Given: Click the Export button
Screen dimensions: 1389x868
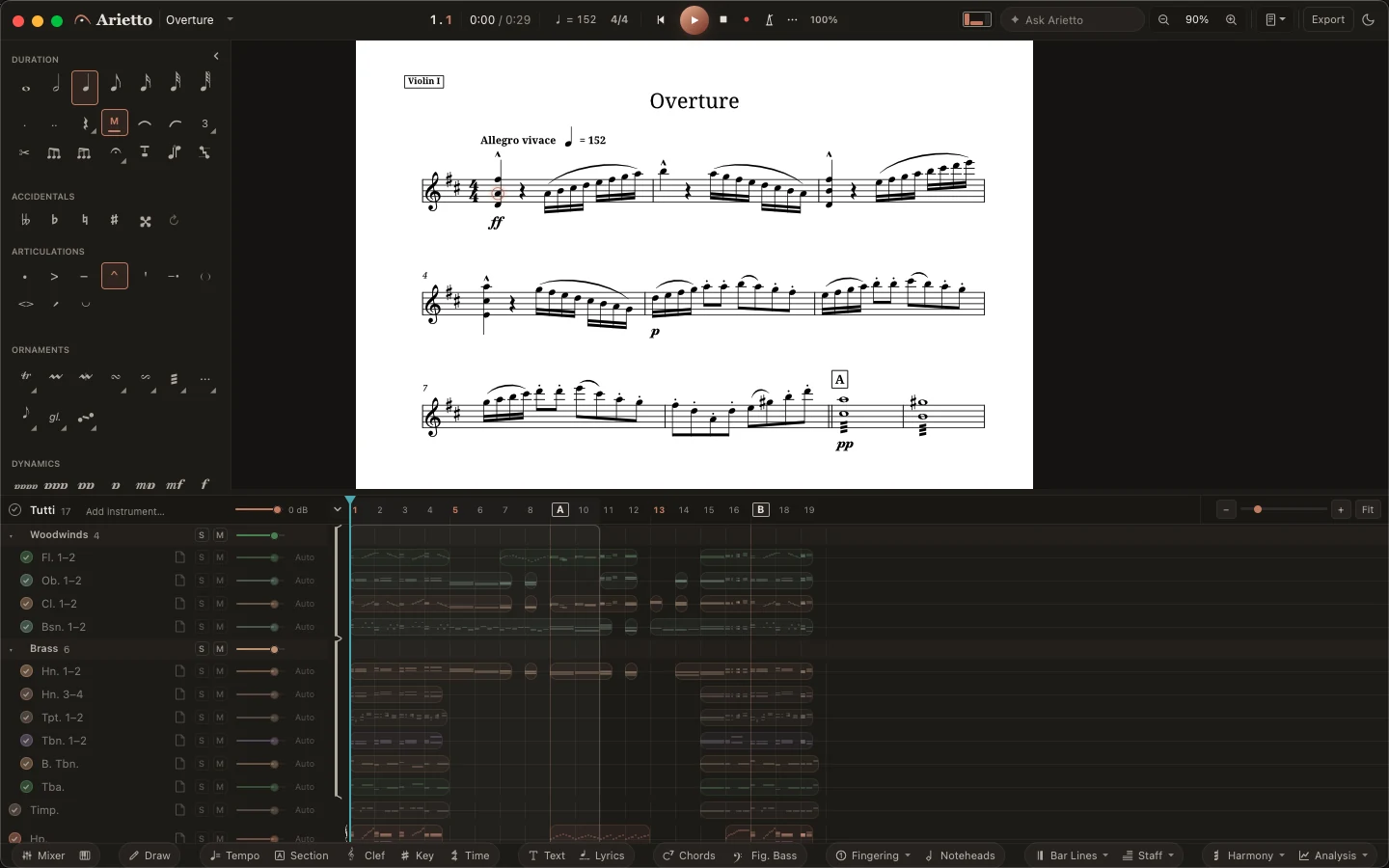Looking at the screenshot, I should (x=1328, y=19).
